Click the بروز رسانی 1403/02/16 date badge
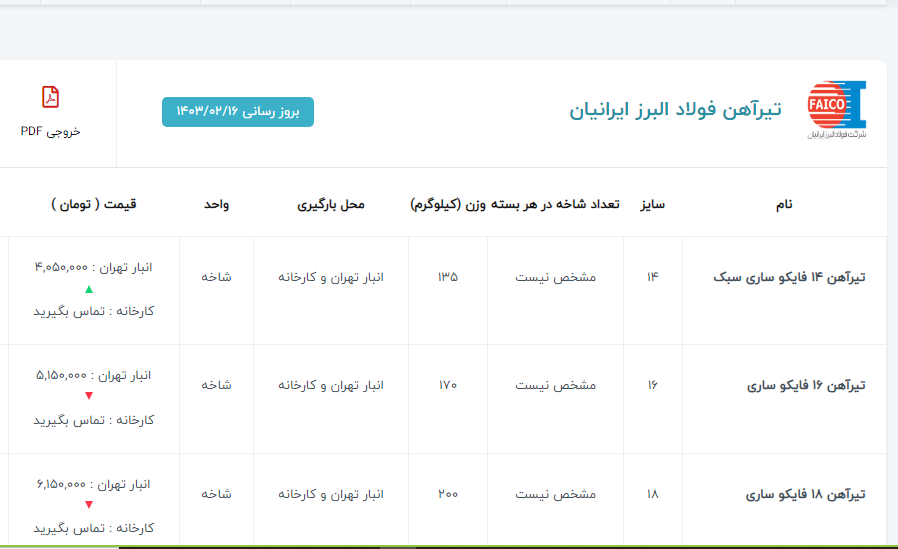898x549 pixels. [x=238, y=111]
